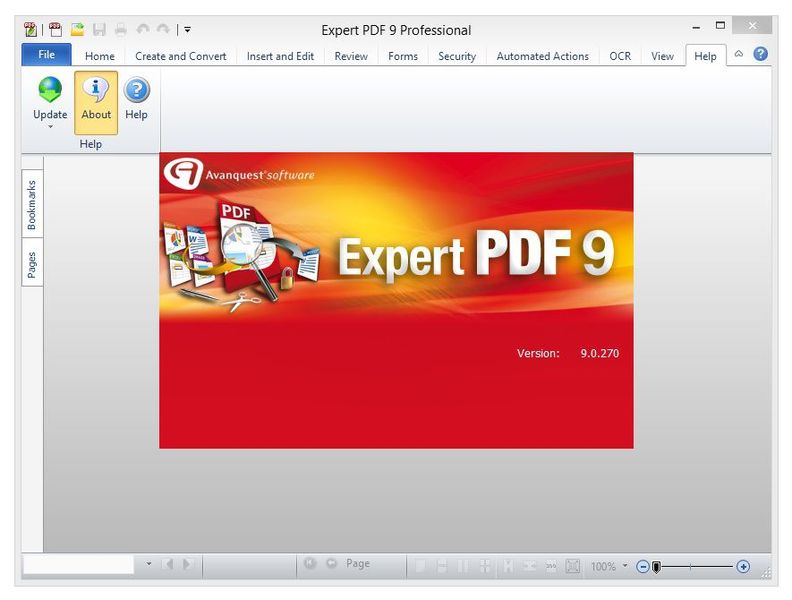The image size is (792, 600).
Task: Click the Avanquest software logo
Action: tap(239, 174)
